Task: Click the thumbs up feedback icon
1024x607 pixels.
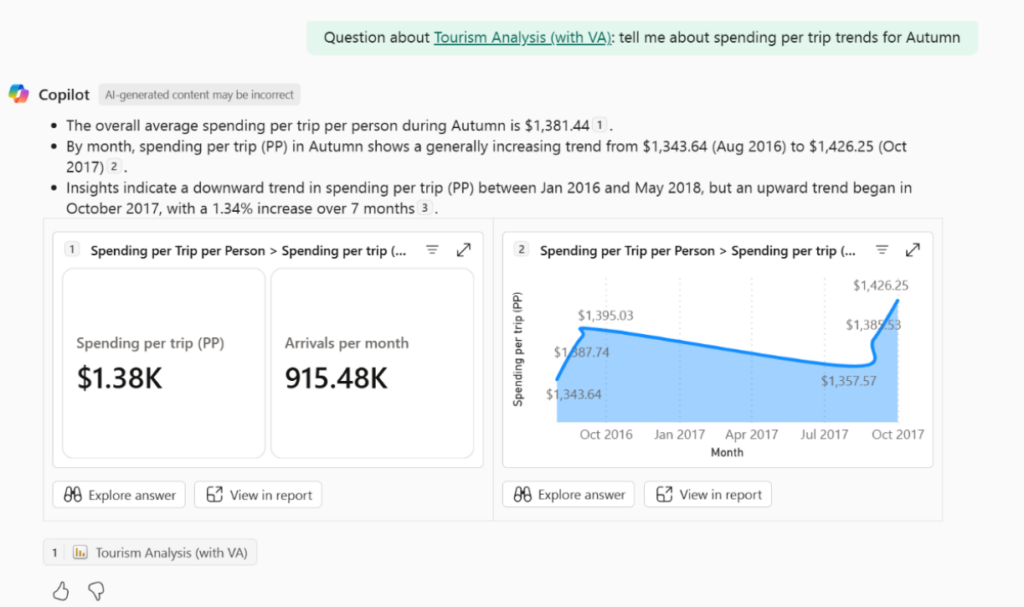Action: coord(61,591)
